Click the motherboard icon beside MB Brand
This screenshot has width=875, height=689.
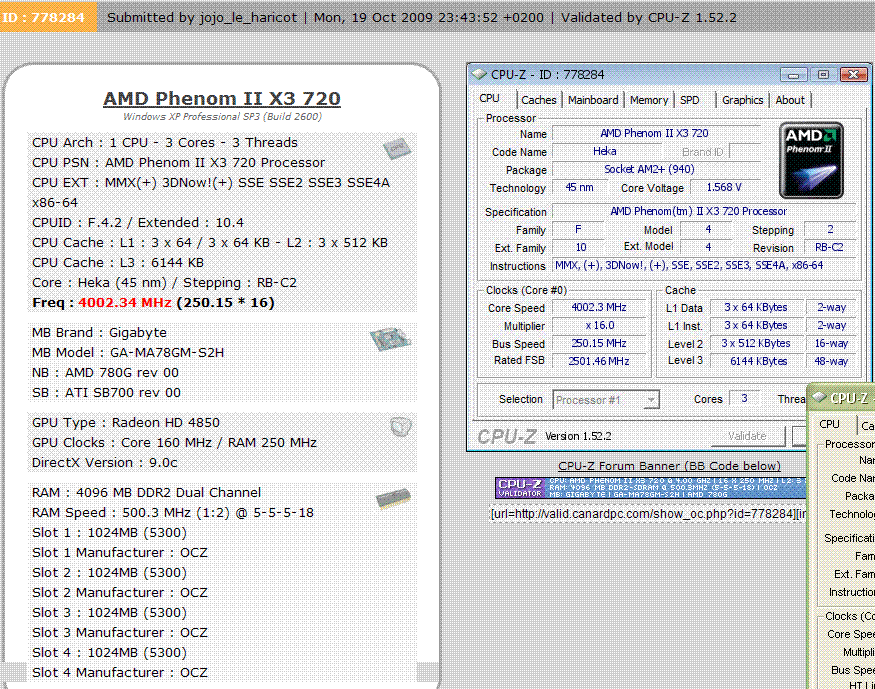click(391, 339)
